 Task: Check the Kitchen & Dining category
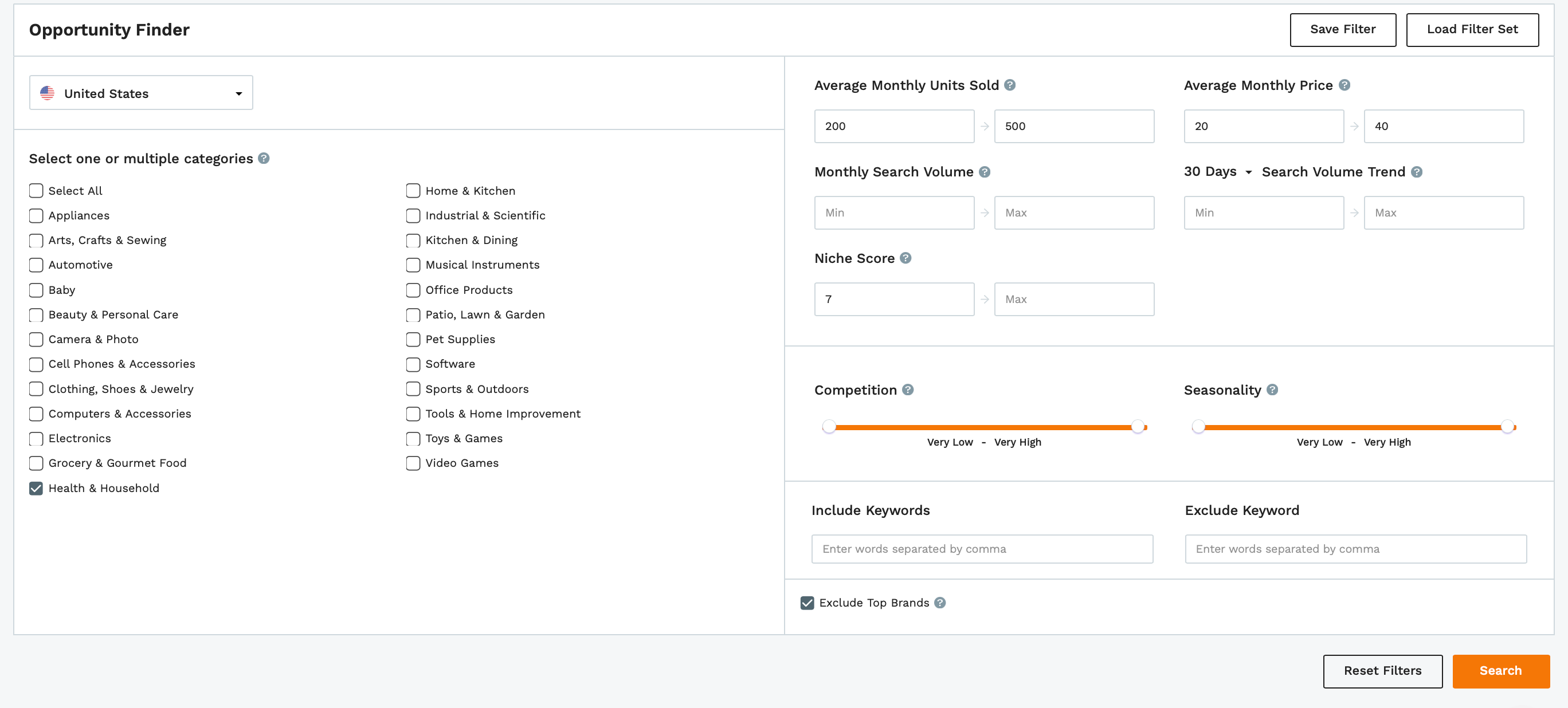pyautogui.click(x=413, y=241)
